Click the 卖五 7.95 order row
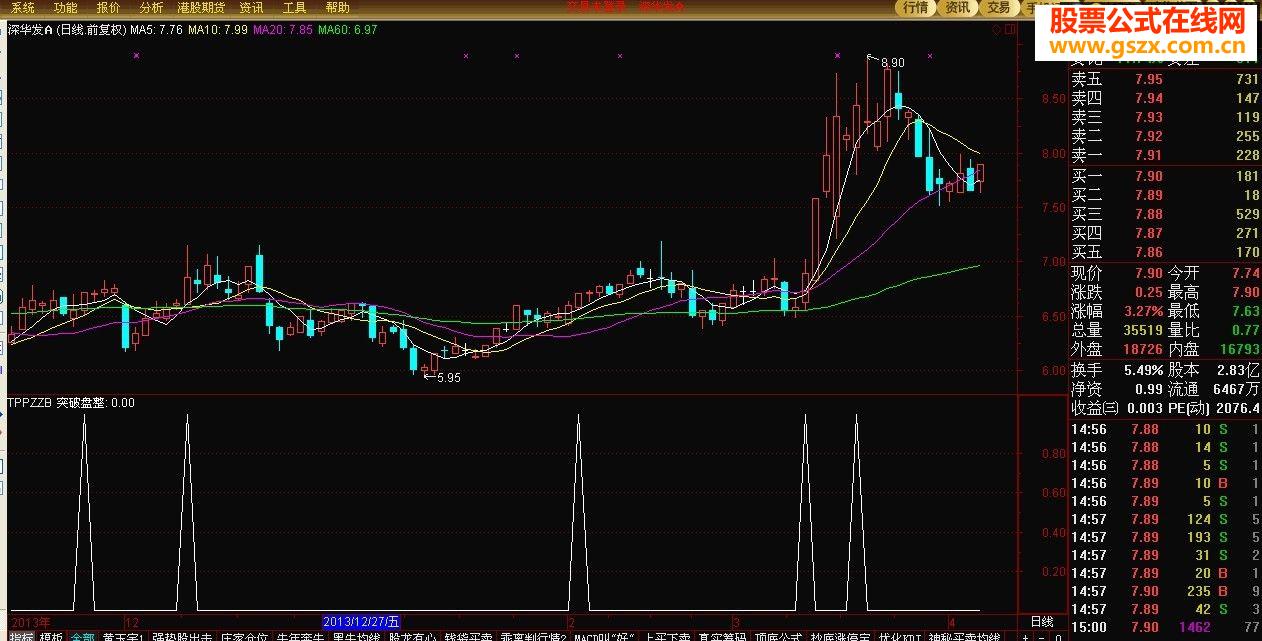Image resolution: width=1262 pixels, height=641 pixels. pyautogui.click(x=1165, y=79)
